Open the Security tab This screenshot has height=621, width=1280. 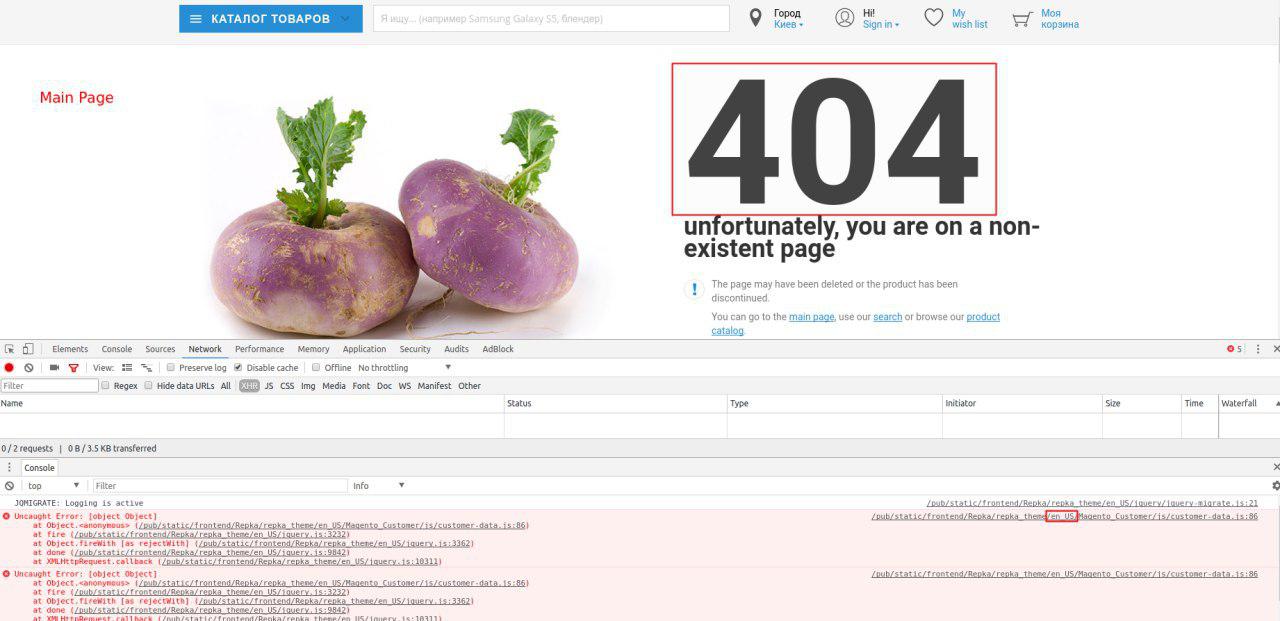tap(415, 349)
